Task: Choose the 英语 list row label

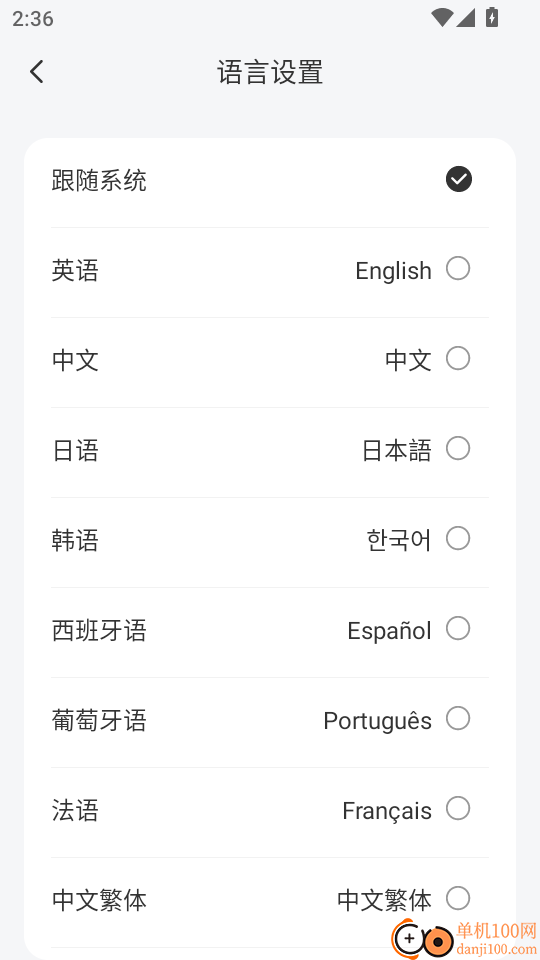Action: tap(75, 271)
